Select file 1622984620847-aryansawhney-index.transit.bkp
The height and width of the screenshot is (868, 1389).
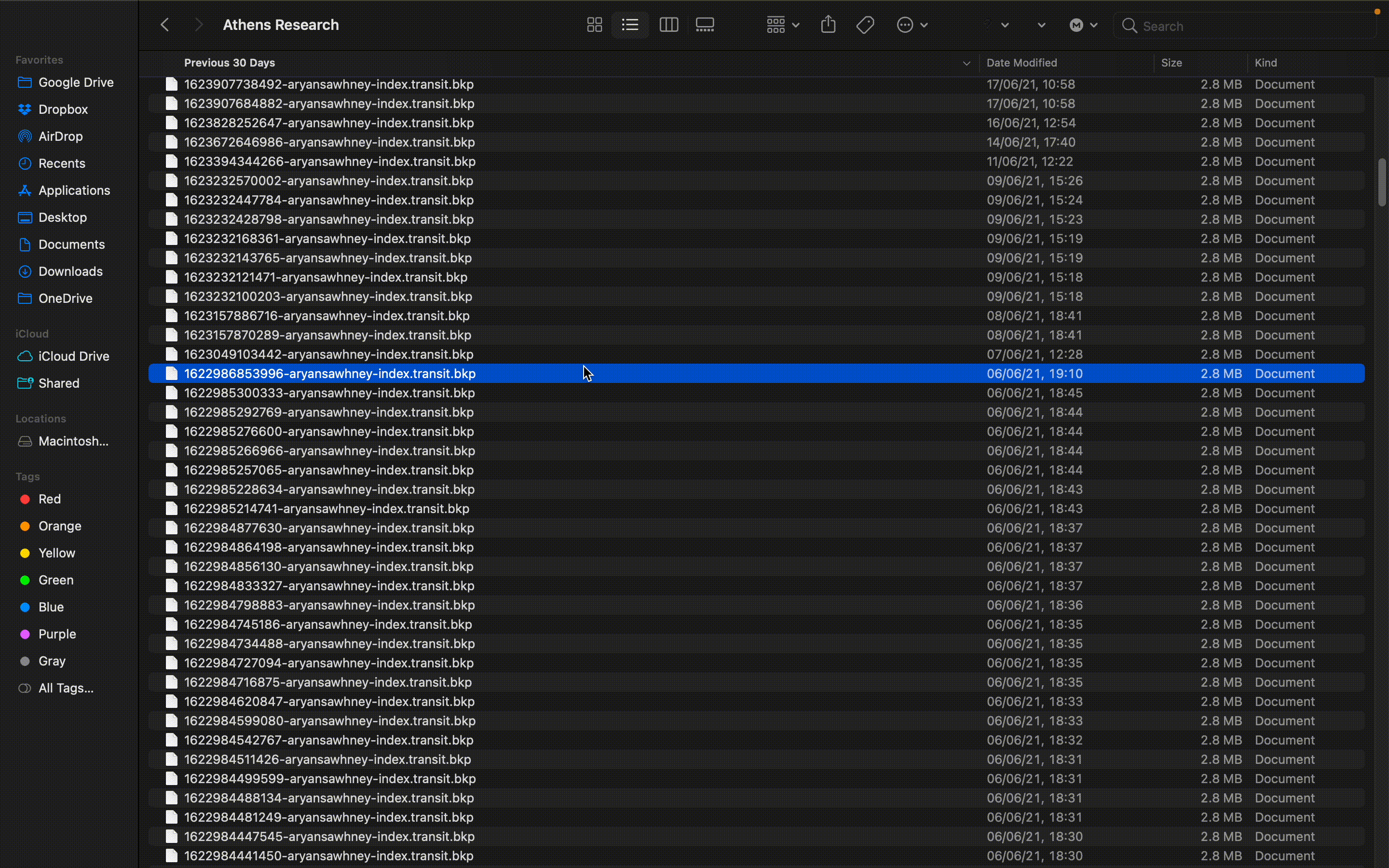coord(757,702)
